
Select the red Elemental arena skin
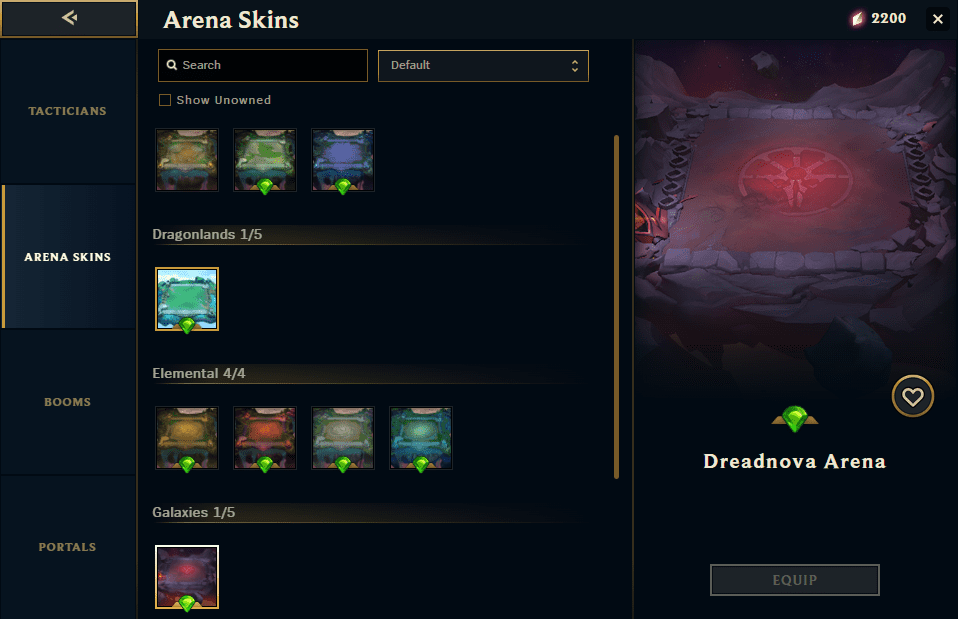(265, 438)
